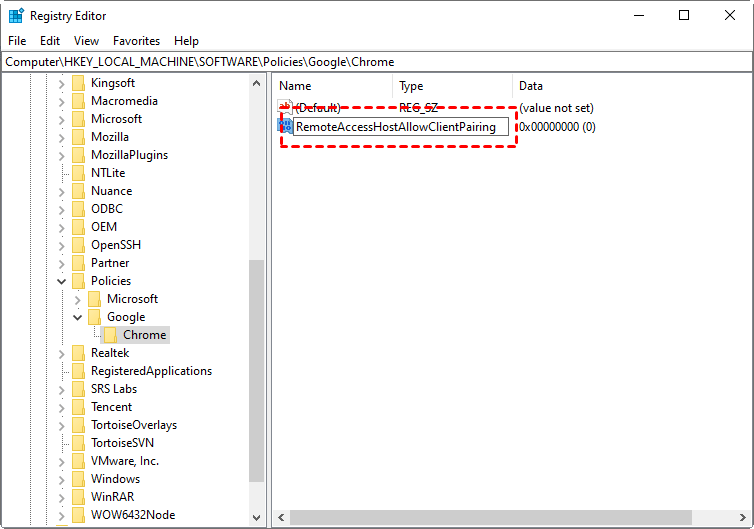The width and height of the screenshot is (754, 529).
Task: Click the Tencent folder icon
Action: (78, 407)
